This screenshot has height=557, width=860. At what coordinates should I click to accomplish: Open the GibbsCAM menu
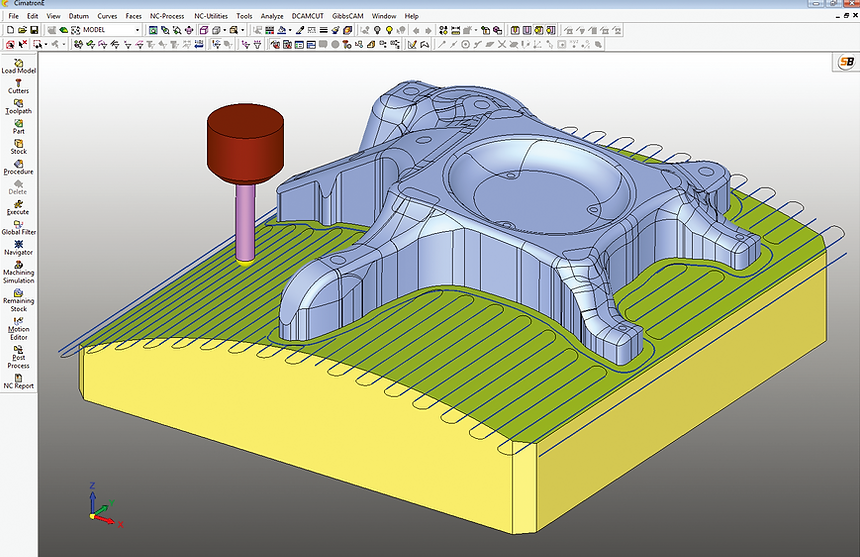point(347,17)
